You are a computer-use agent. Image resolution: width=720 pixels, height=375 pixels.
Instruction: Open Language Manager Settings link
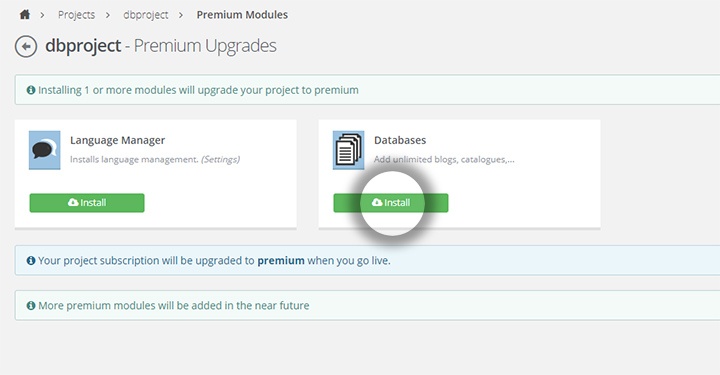click(x=220, y=159)
